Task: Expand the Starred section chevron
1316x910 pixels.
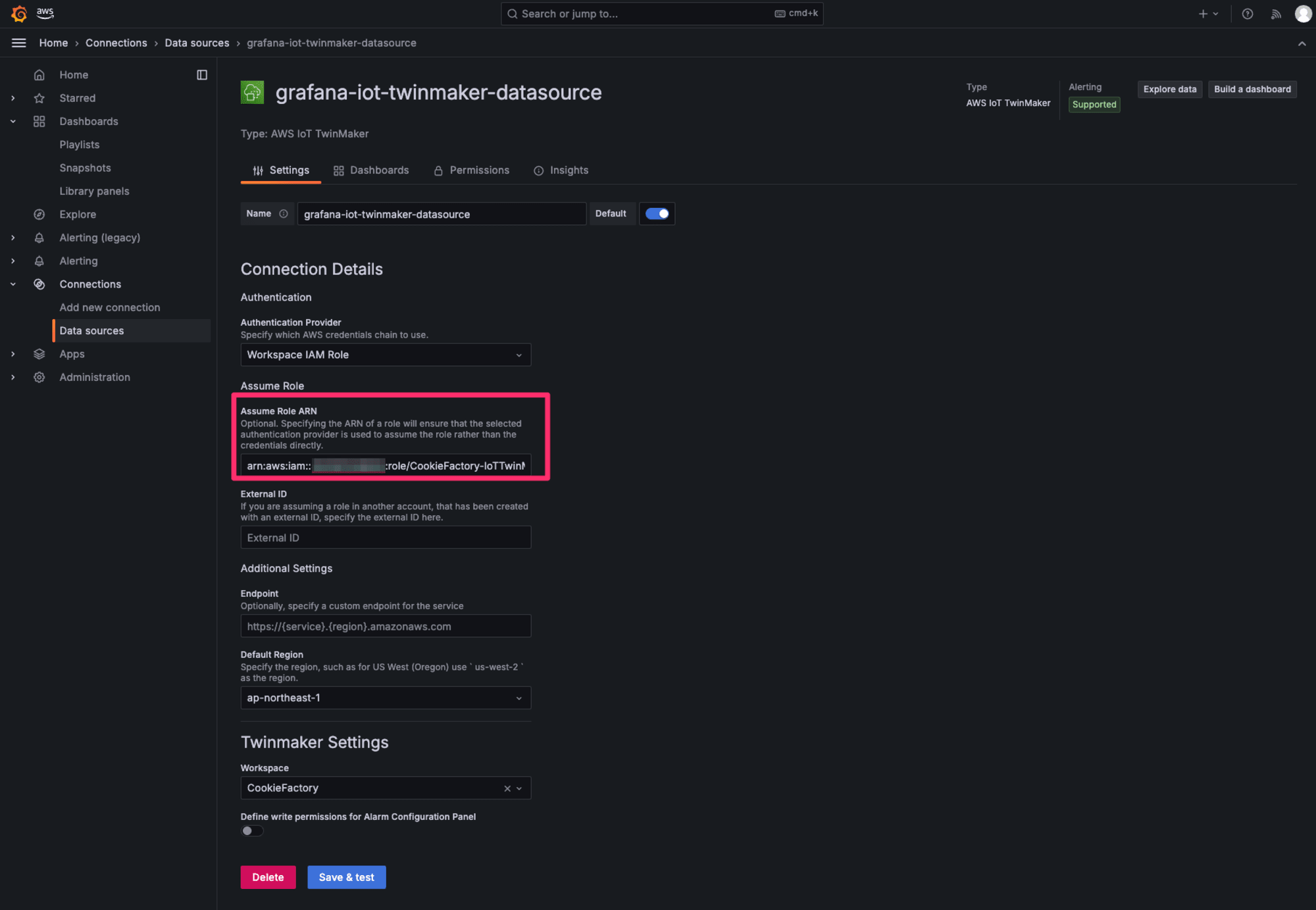Action: [13, 98]
